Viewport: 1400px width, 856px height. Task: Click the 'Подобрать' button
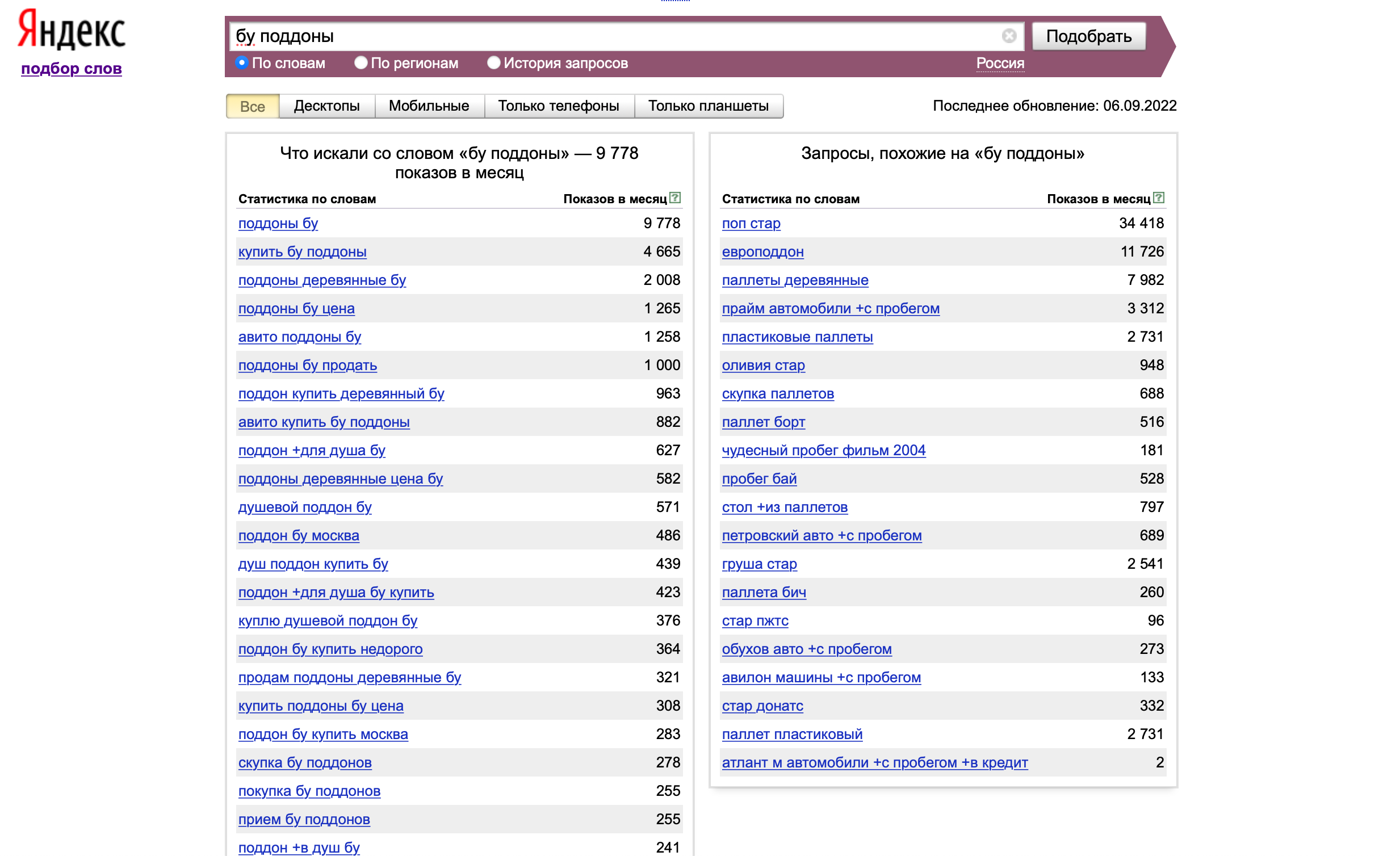coord(1088,36)
